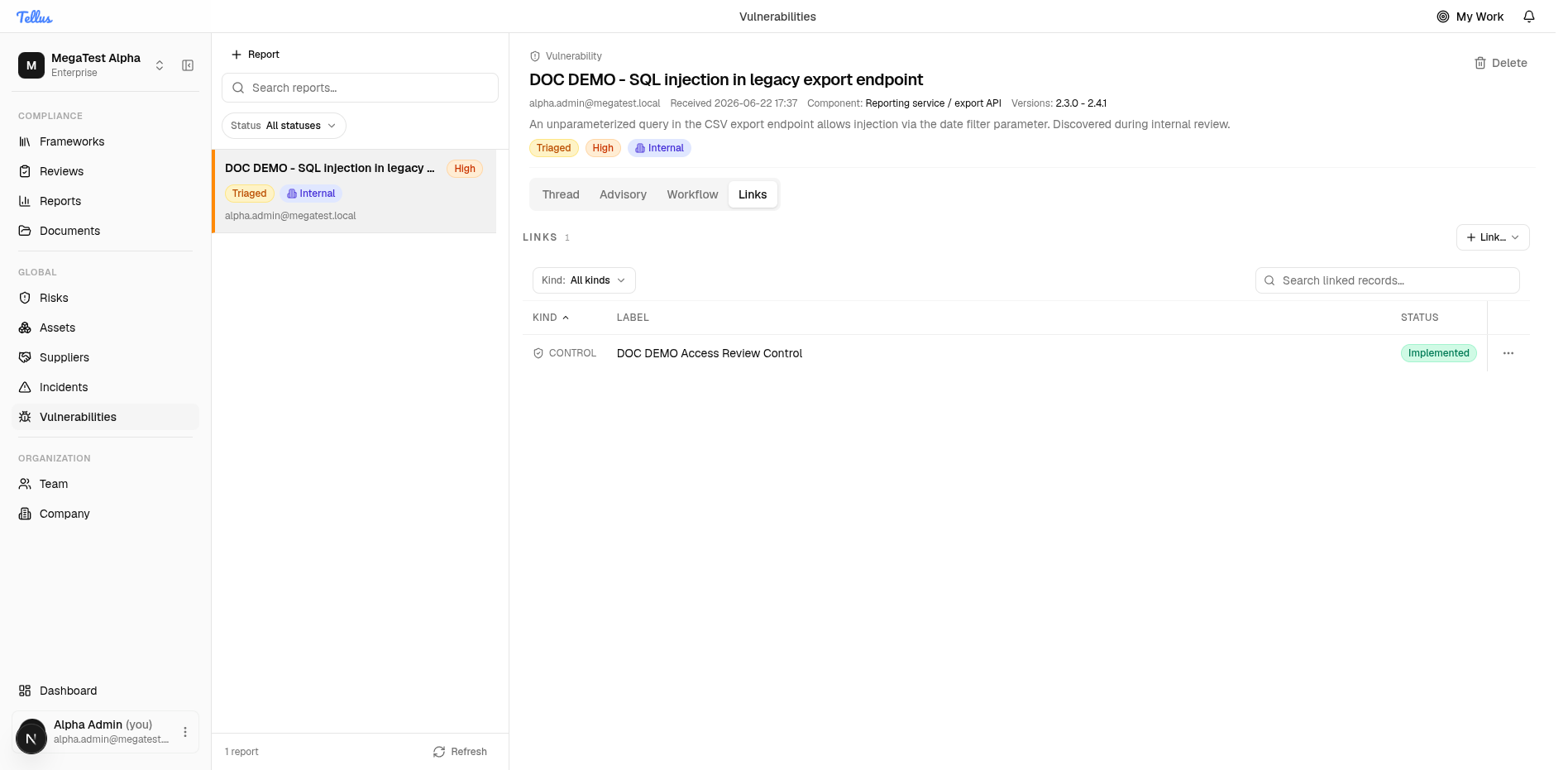The width and height of the screenshot is (1568, 770).
Task: Navigate to Risks
Action: click(x=105, y=298)
